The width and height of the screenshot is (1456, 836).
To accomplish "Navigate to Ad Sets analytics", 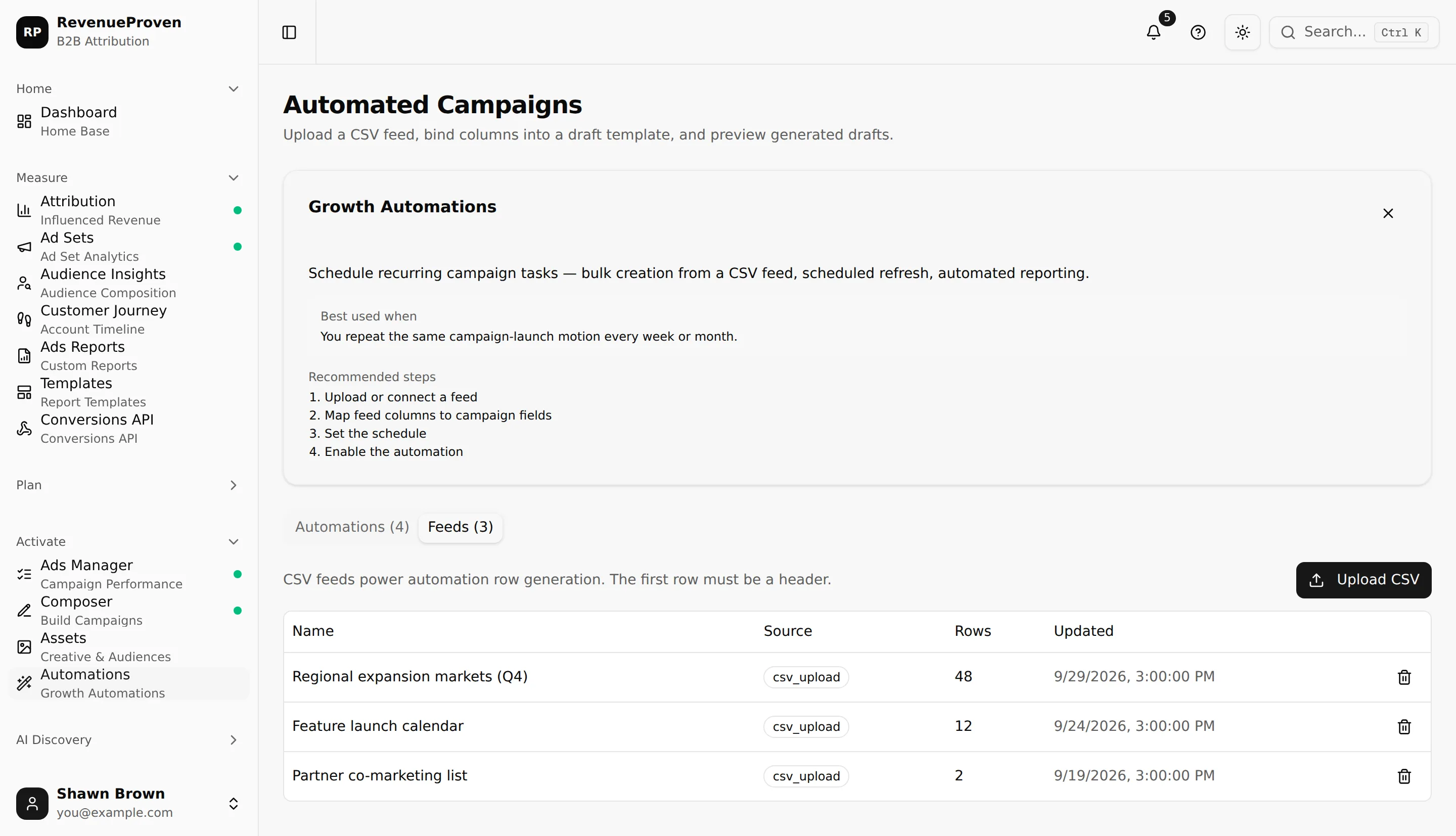I will coord(128,247).
